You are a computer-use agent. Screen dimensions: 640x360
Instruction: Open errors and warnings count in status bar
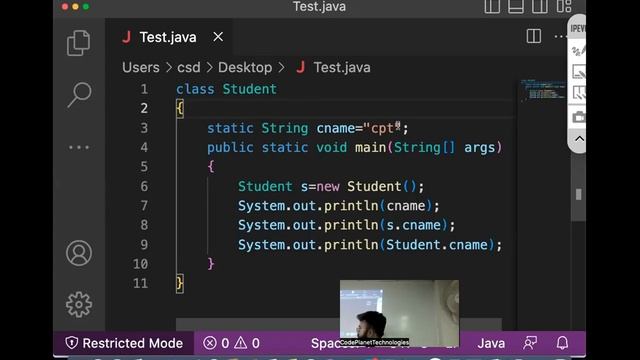231,343
